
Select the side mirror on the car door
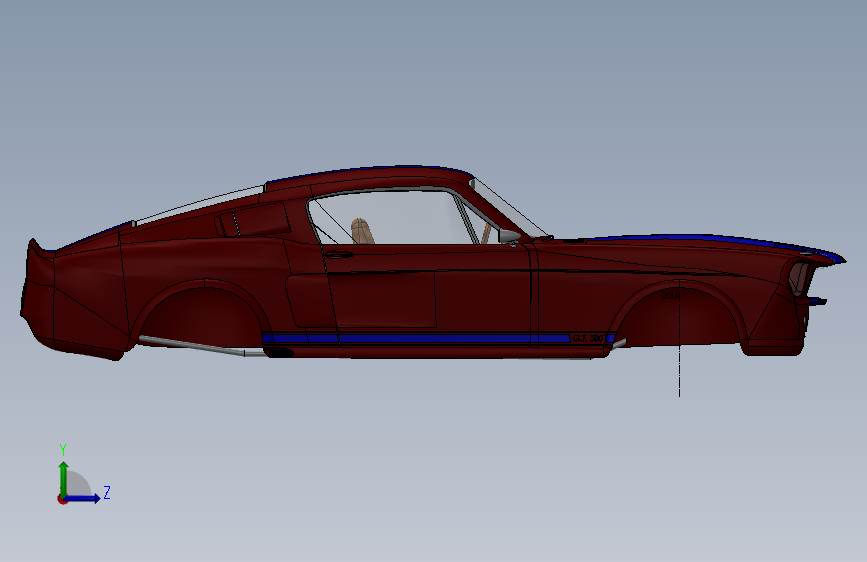pyautogui.click(x=509, y=236)
